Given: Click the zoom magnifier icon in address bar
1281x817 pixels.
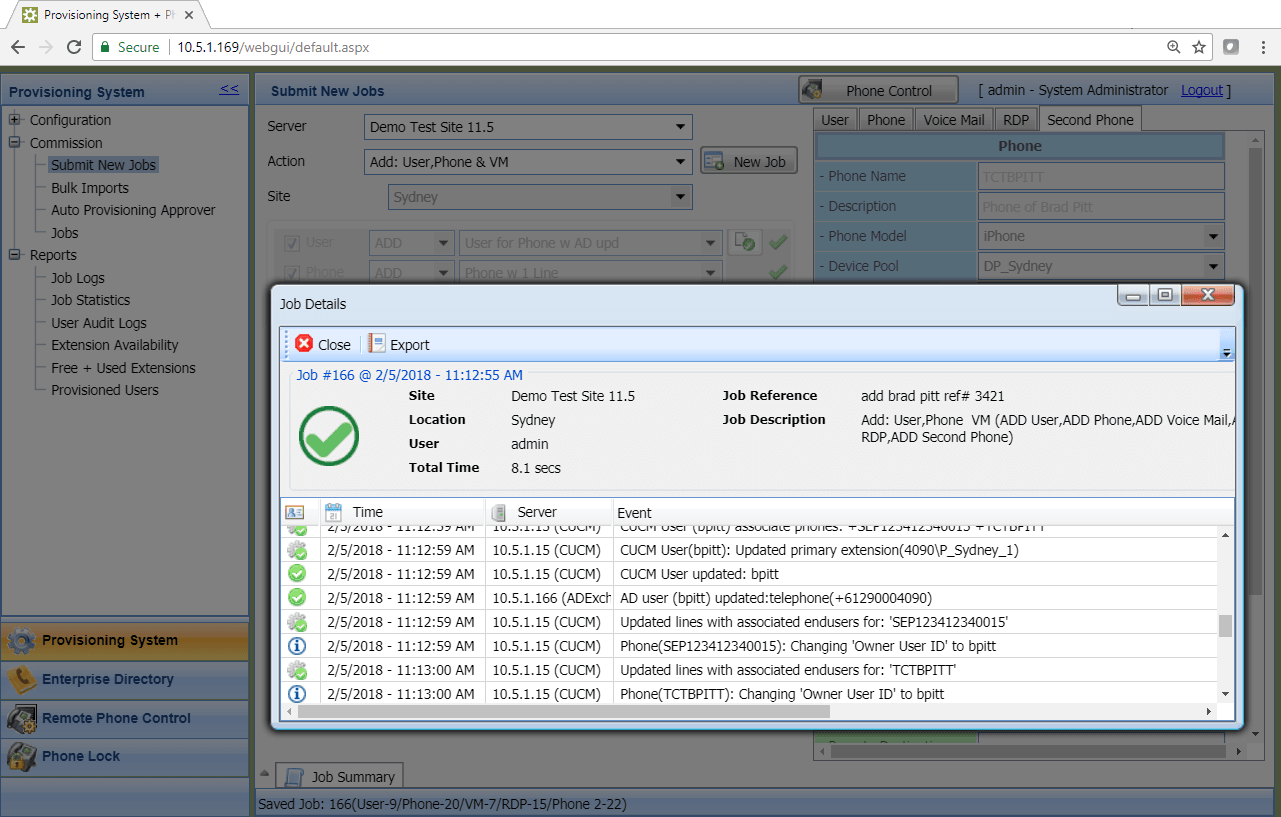Looking at the screenshot, I should pos(1174,47).
